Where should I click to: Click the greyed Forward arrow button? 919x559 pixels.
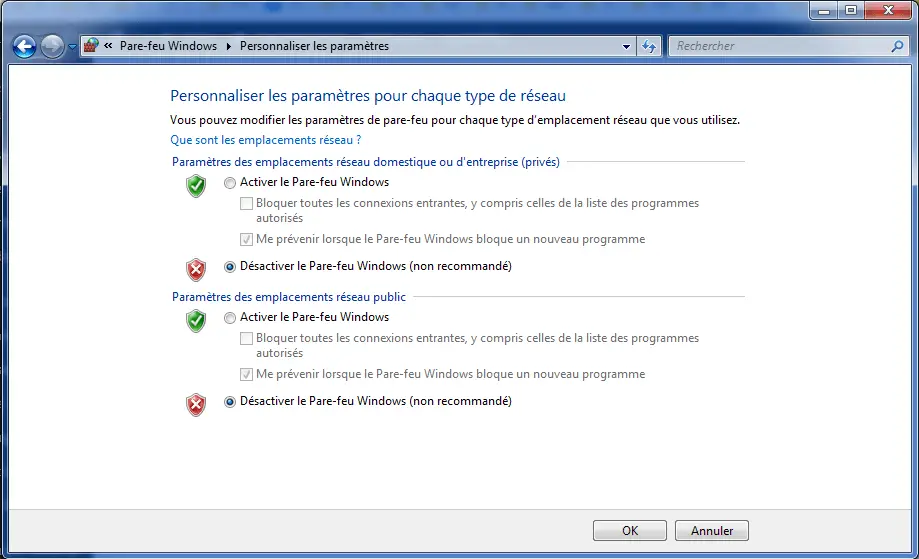click(52, 46)
